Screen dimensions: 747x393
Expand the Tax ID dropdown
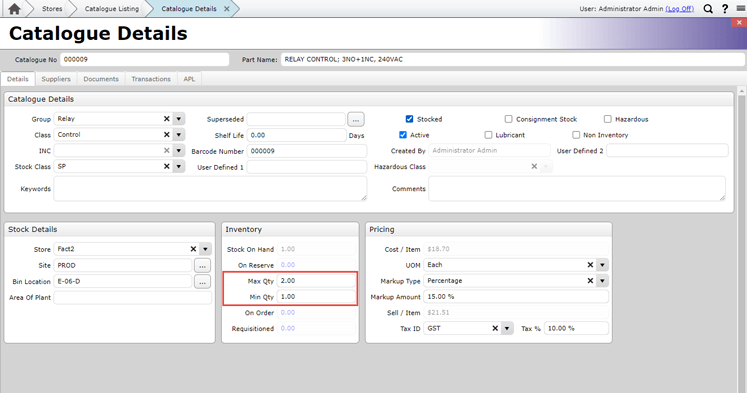507,328
